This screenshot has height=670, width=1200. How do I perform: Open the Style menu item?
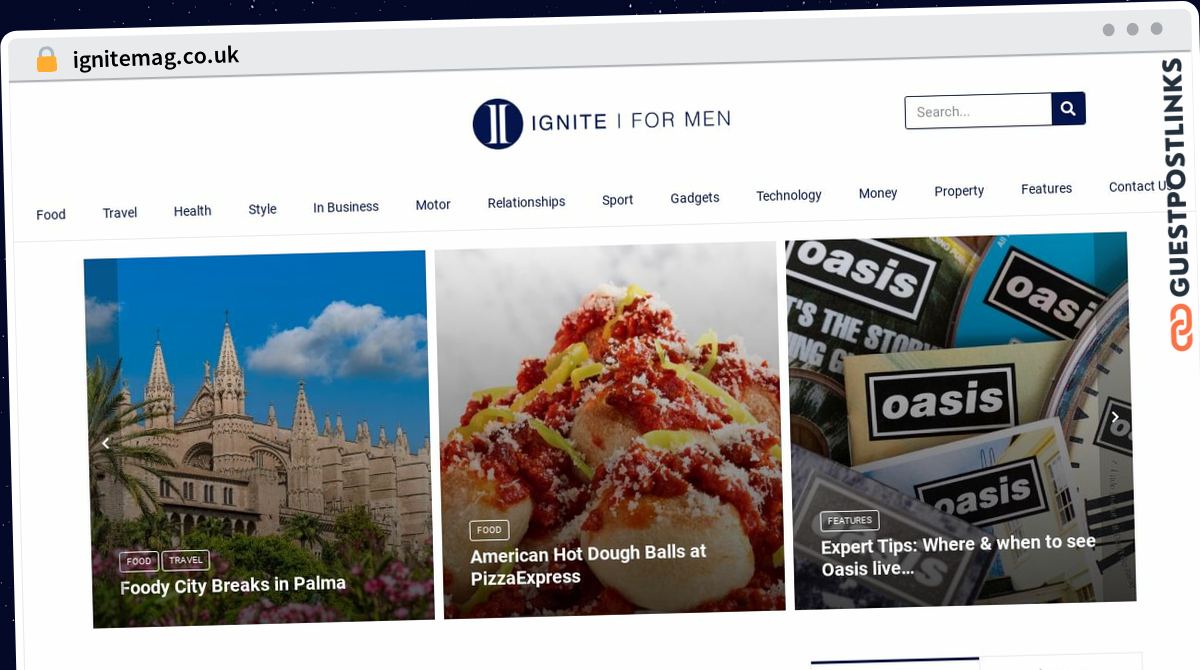coord(262,209)
